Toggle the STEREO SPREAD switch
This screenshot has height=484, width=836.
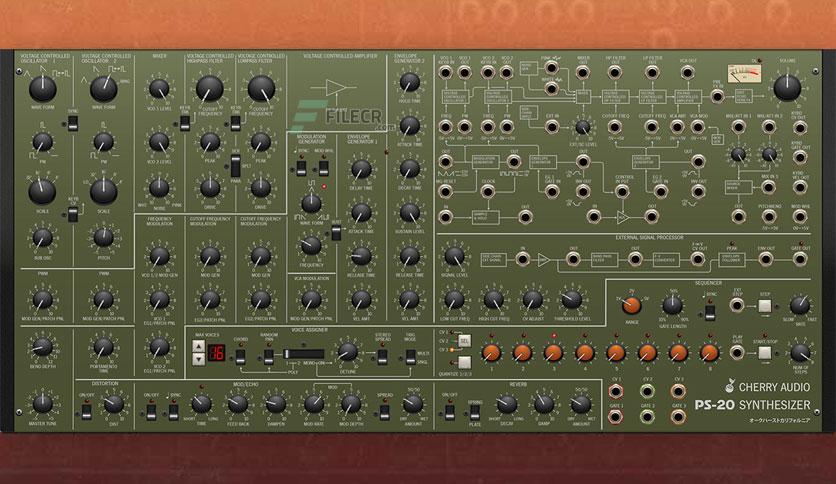coord(382,357)
